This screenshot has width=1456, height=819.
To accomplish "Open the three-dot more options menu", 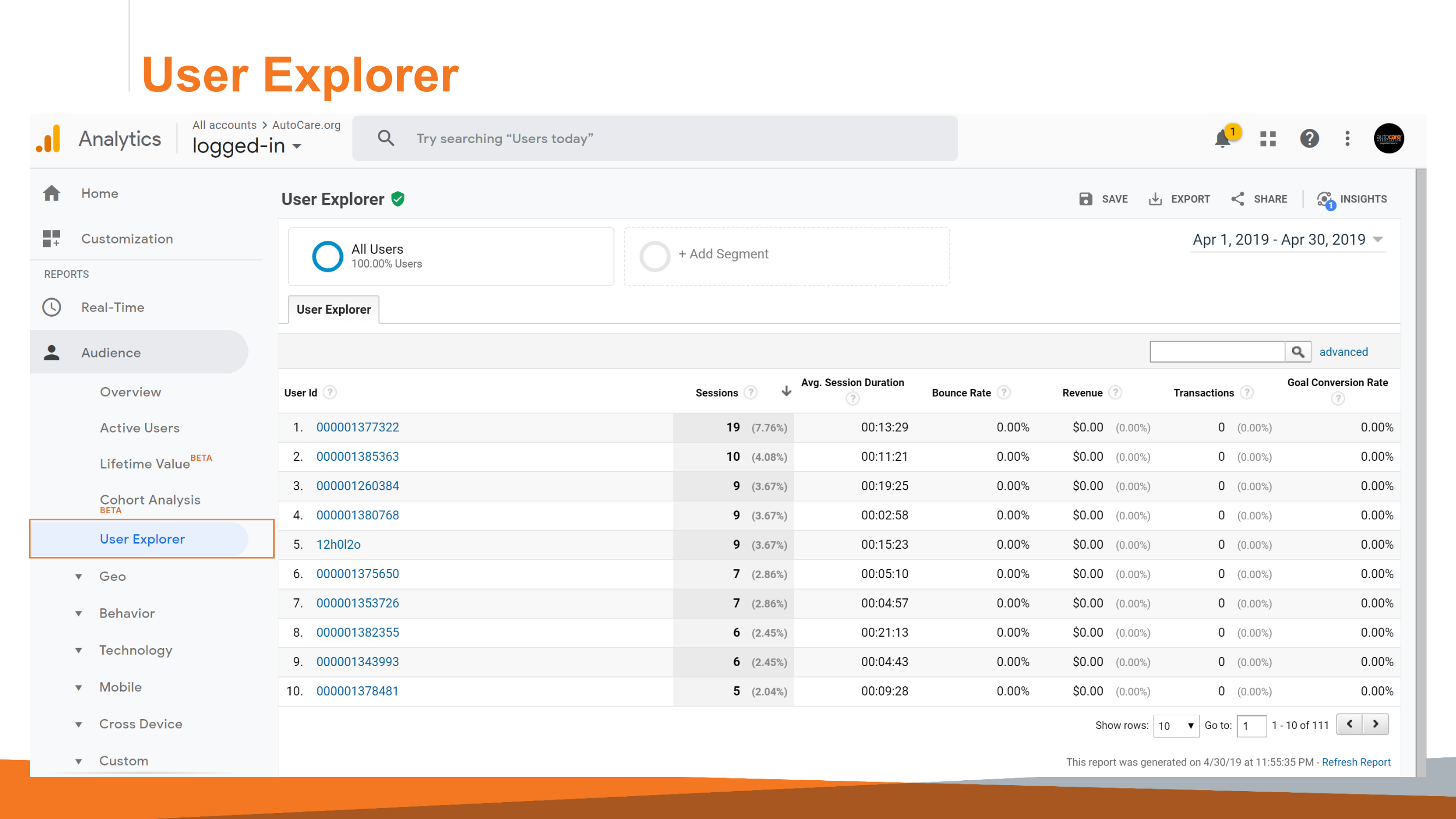I will 1347,139.
